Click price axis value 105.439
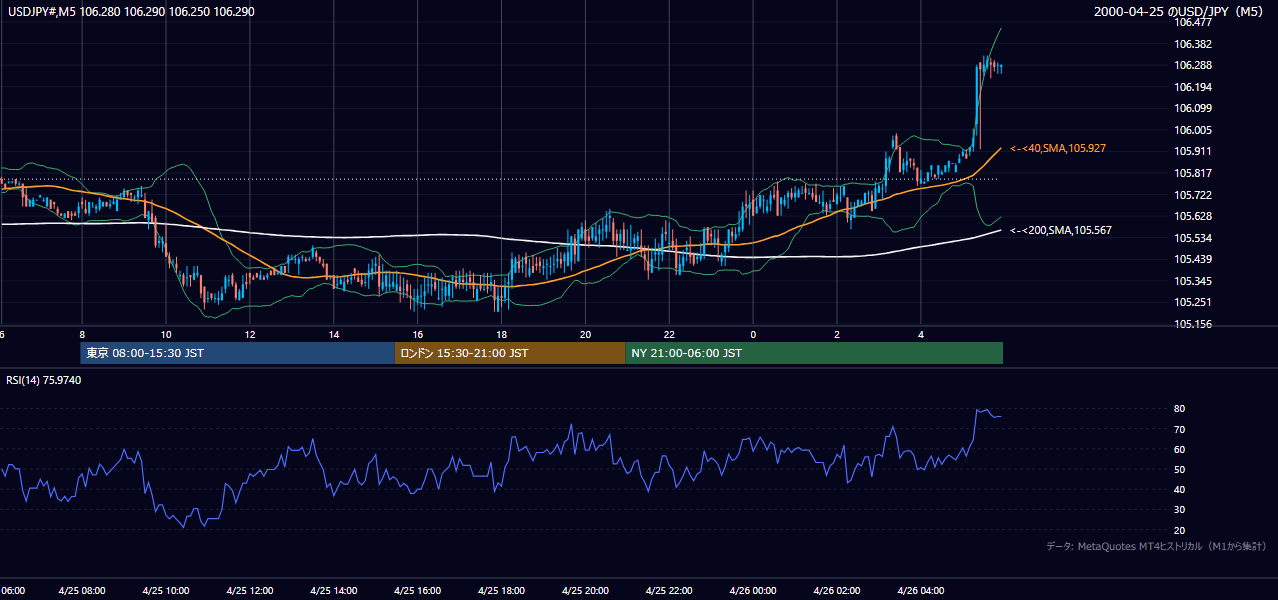The height and width of the screenshot is (600, 1278). tap(1192, 259)
